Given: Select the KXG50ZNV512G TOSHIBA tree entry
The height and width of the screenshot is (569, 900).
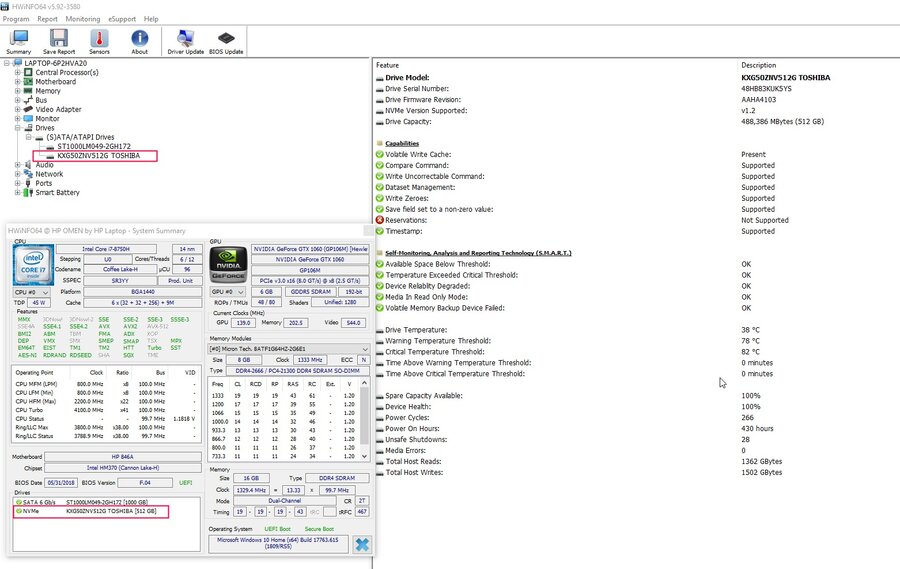Looking at the screenshot, I should tap(98, 156).
